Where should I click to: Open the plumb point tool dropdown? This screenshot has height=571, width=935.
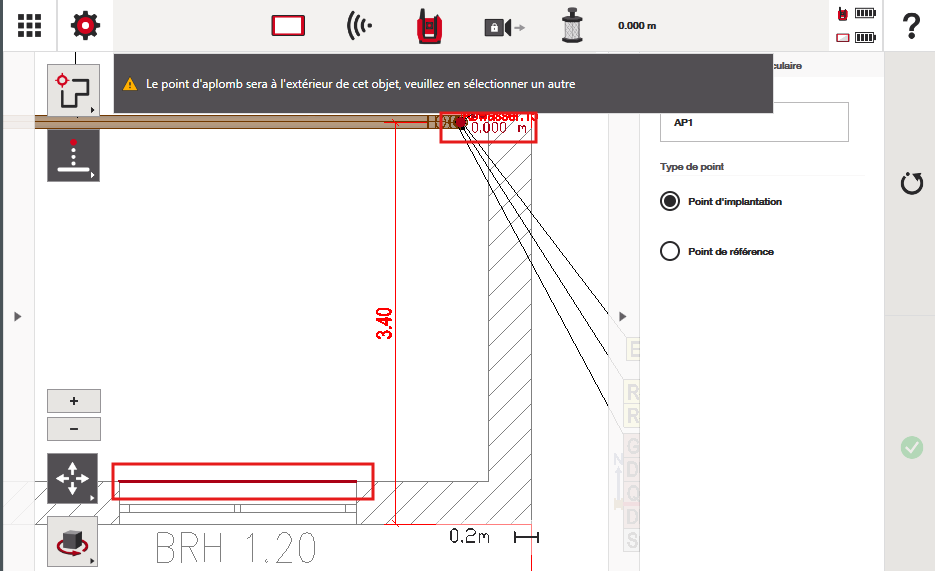click(73, 157)
